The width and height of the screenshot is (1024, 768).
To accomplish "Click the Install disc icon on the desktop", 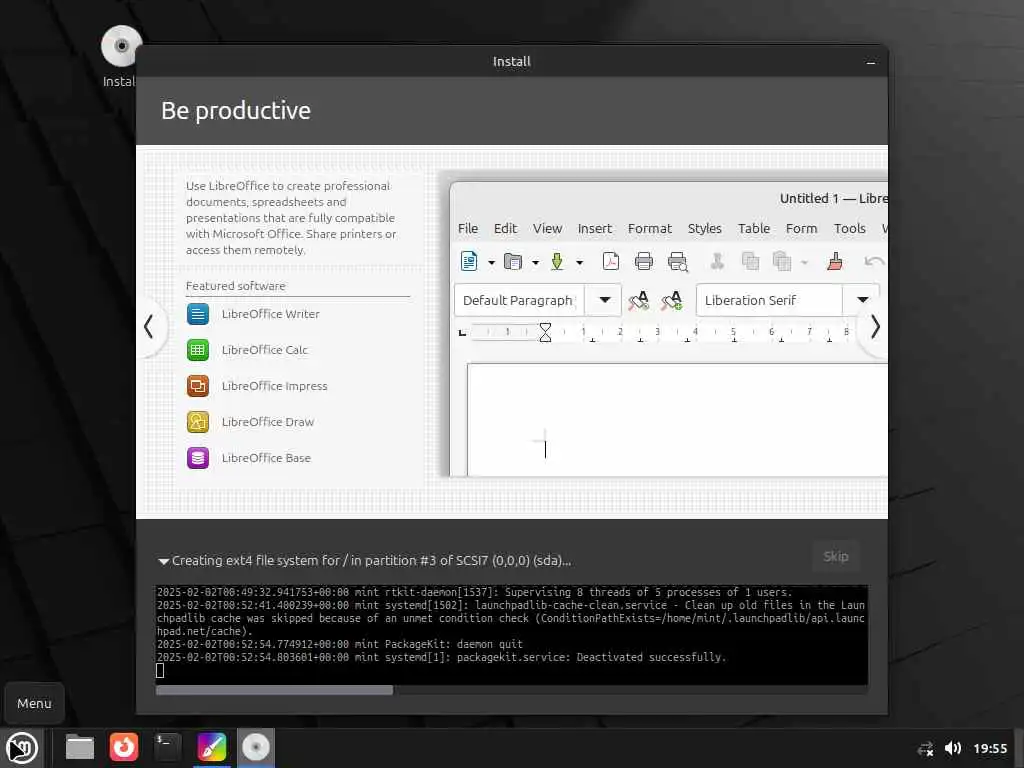I will click(x=121, y=46).
